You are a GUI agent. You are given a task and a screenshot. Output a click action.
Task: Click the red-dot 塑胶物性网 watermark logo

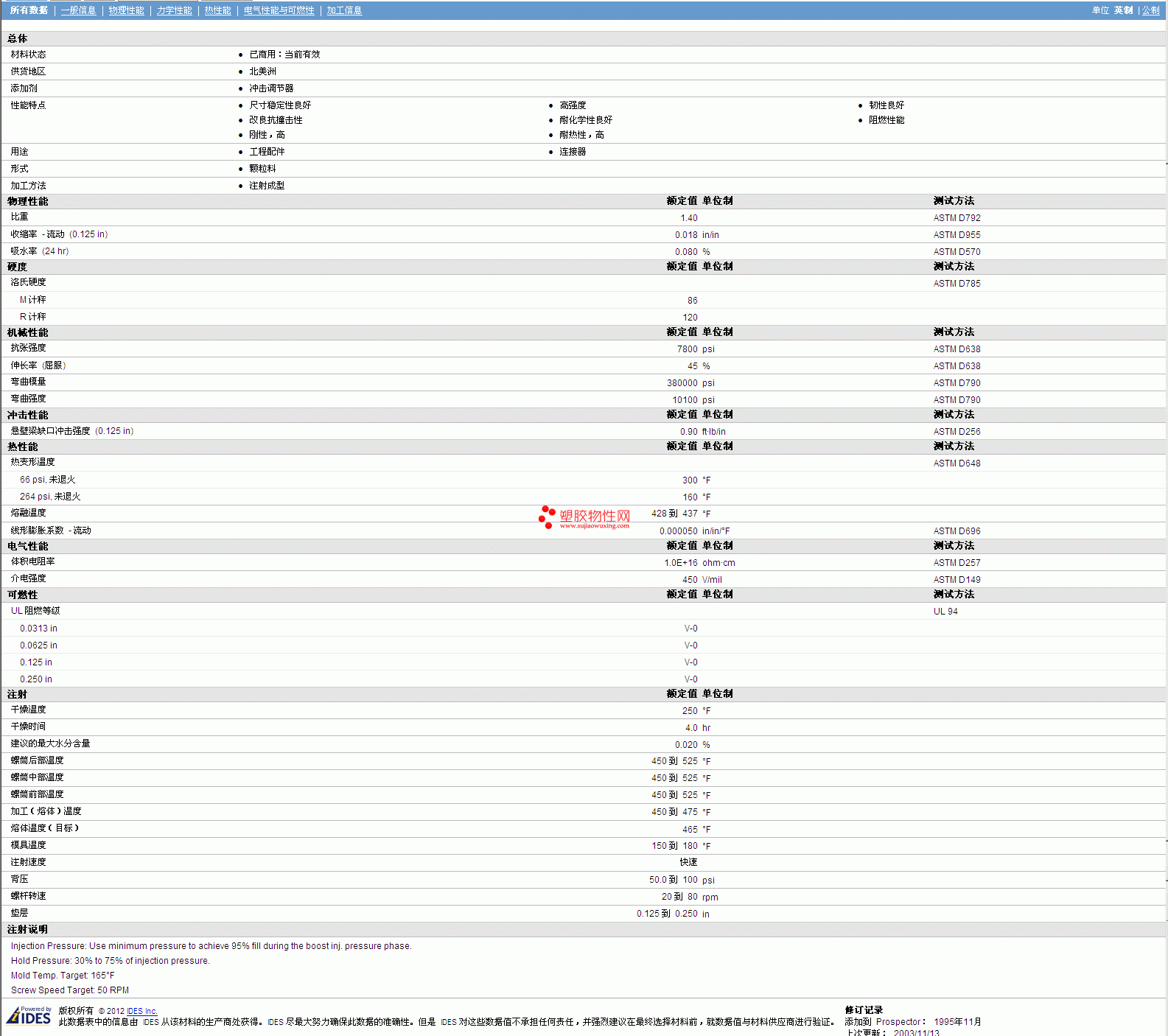(584, 517)
